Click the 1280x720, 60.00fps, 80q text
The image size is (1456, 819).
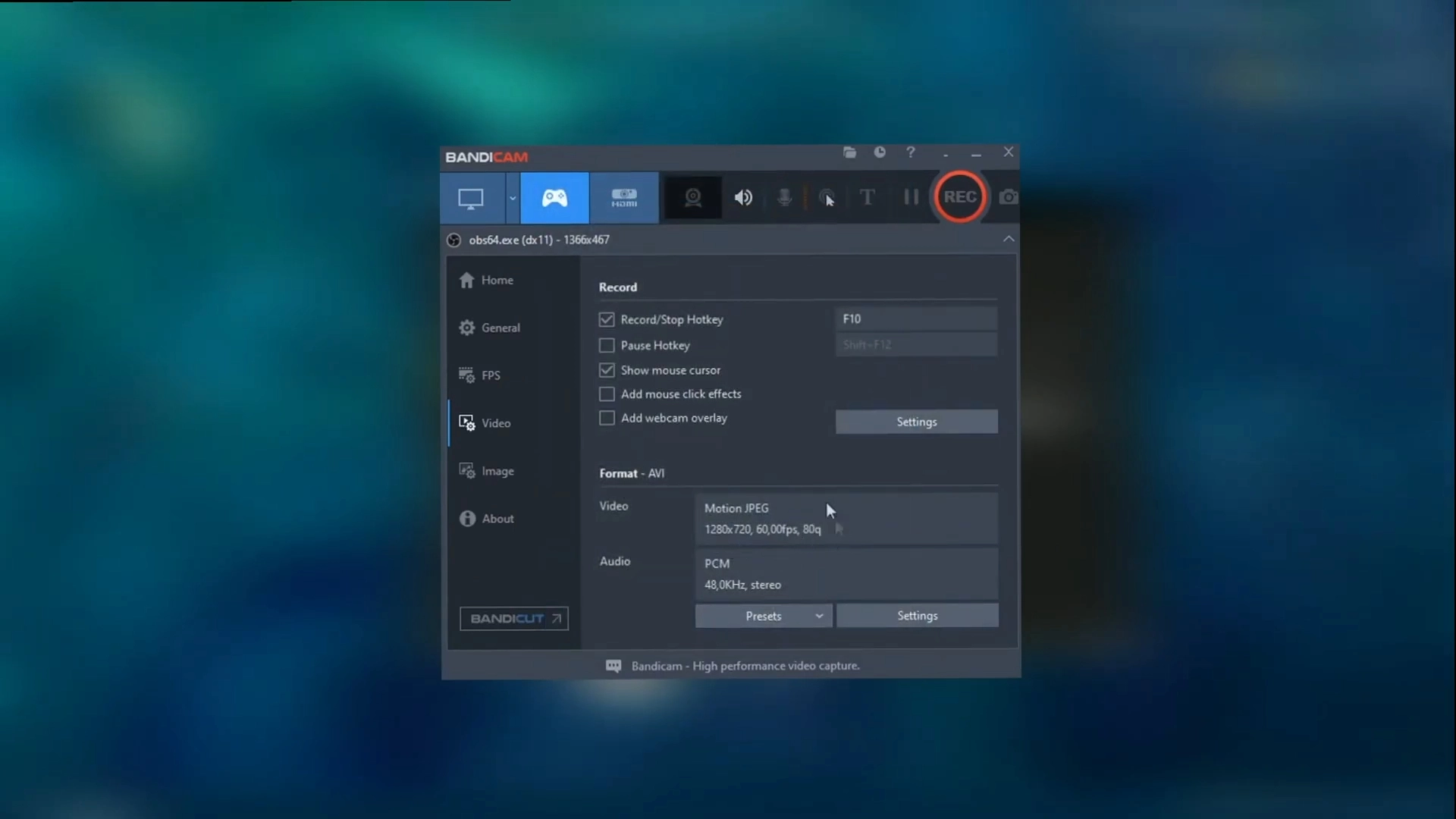tap(763, 529)
